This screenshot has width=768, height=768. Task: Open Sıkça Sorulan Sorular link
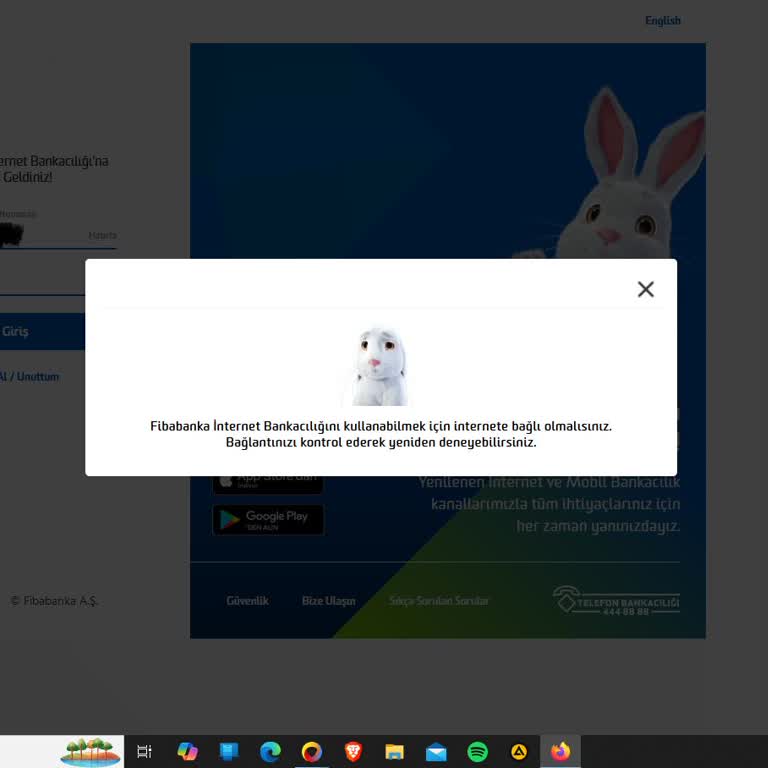(438, 600)
